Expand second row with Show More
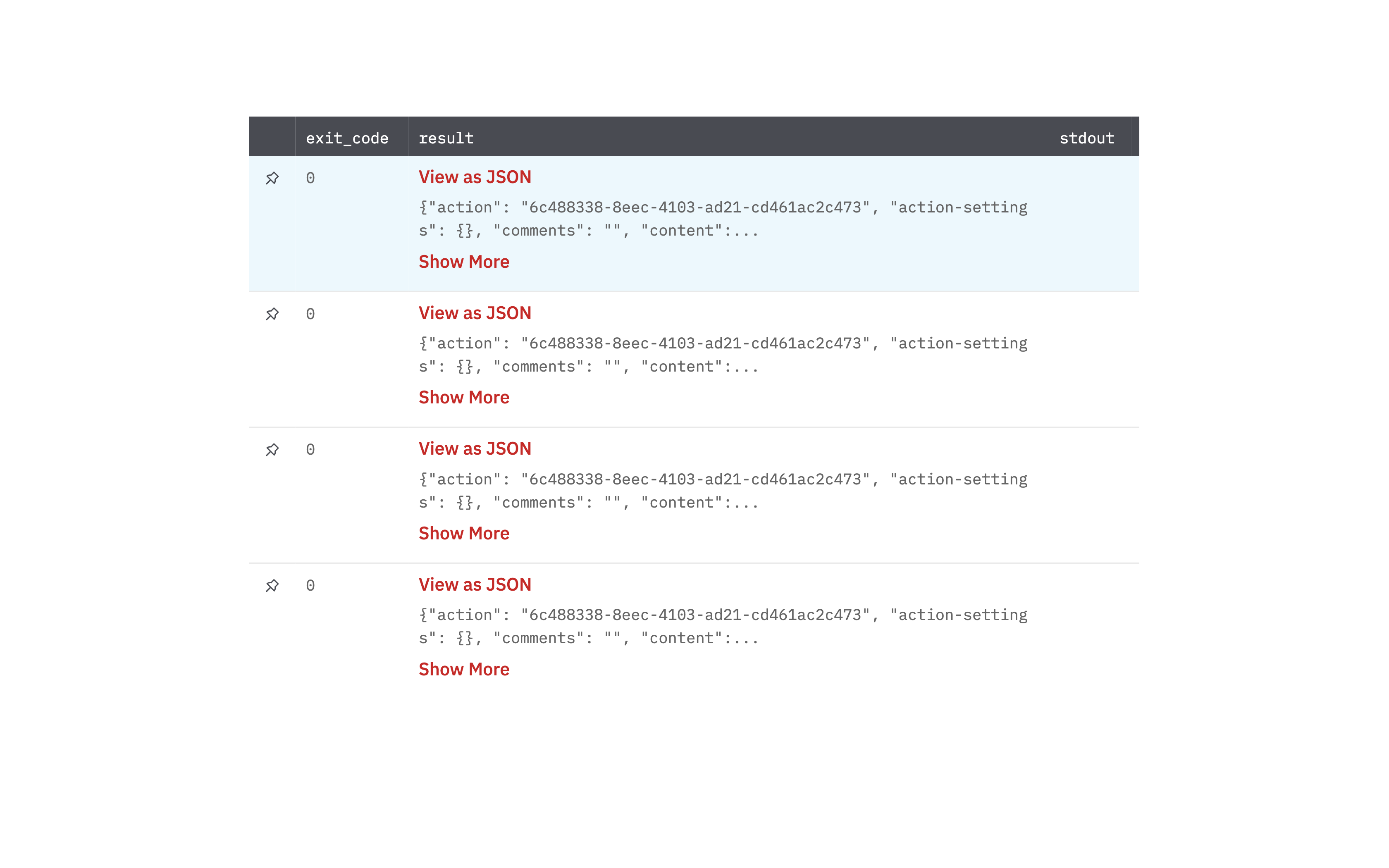Viewport: 1389px width, 868px height. (x=464, y=397)
